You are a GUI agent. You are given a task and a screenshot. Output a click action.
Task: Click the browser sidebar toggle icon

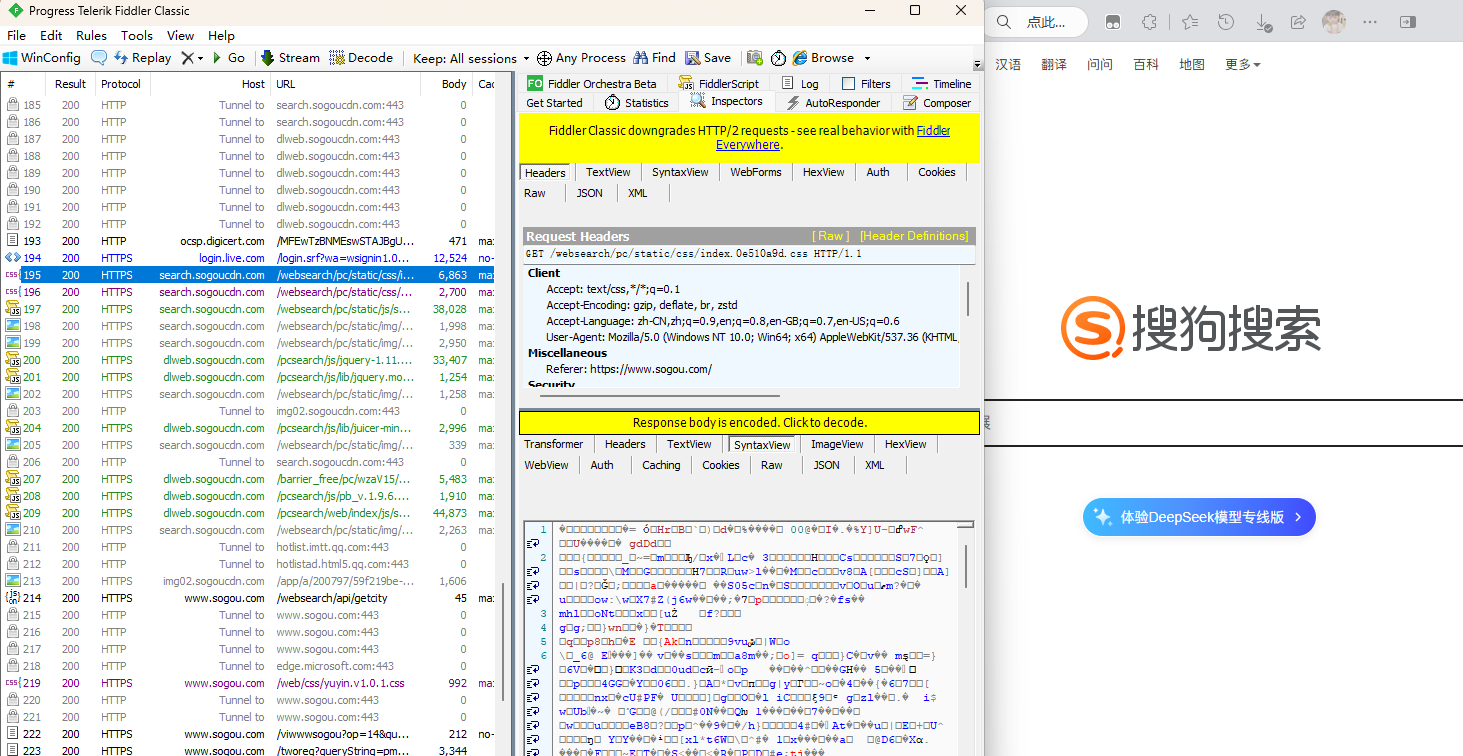coord(1408,22)
